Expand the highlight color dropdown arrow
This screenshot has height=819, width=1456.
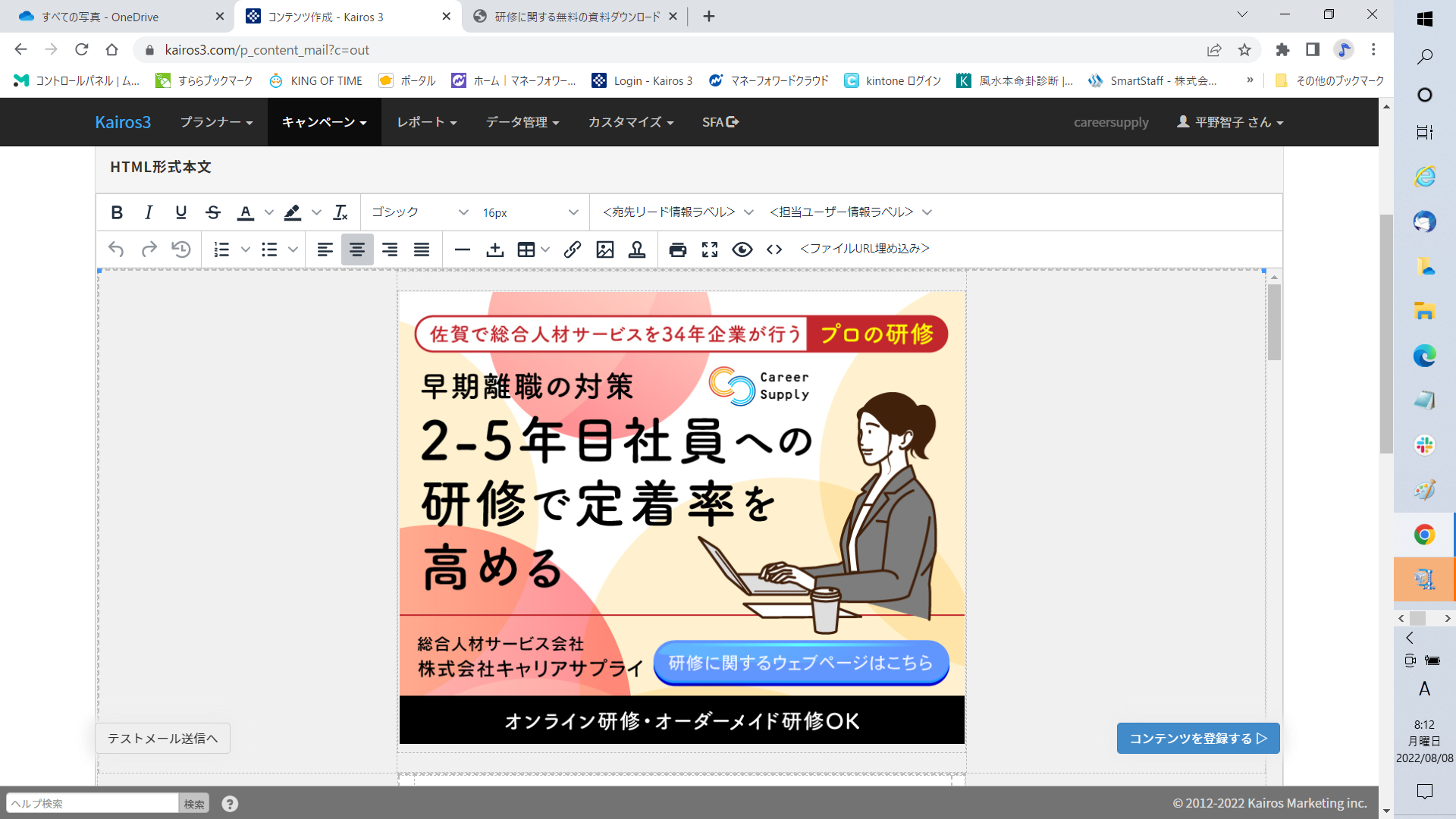pos(316,212)
